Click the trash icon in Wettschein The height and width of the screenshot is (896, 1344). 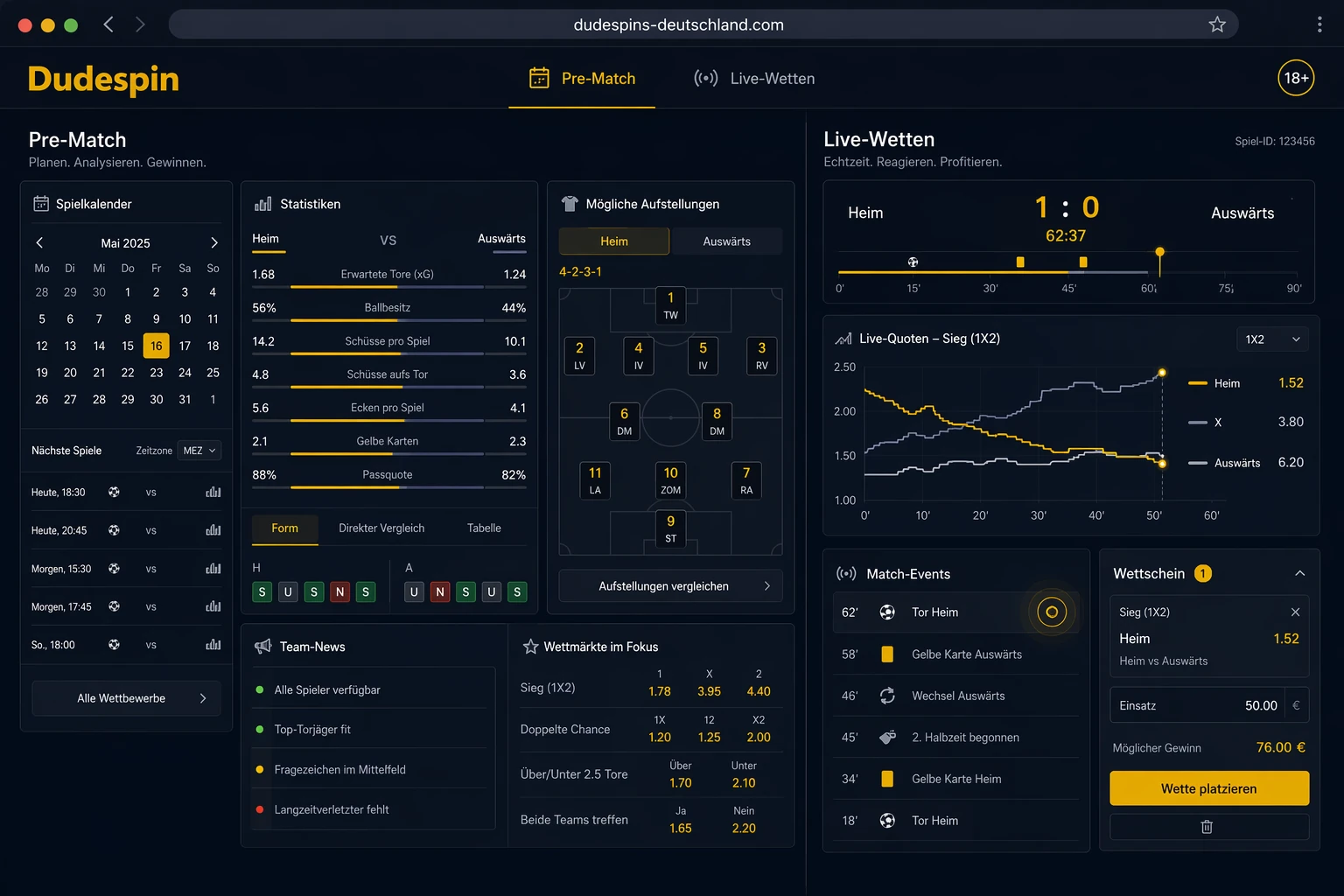click(1207, 827)
